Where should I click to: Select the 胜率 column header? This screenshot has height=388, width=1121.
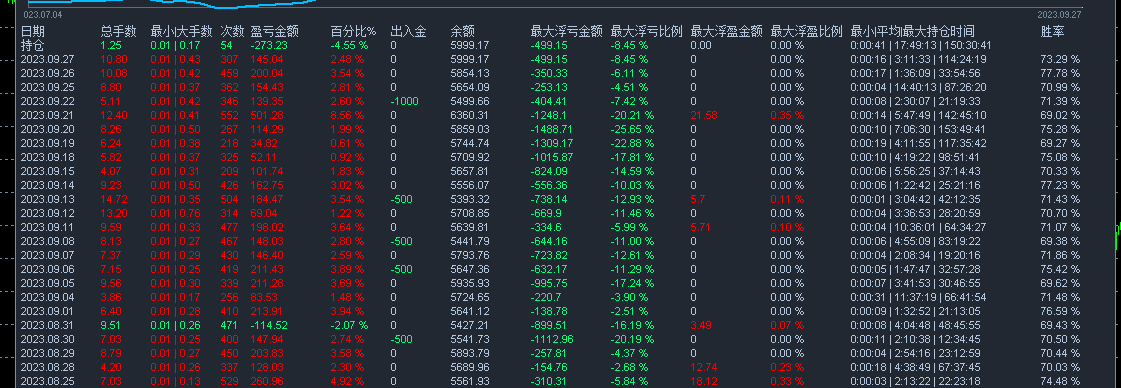(1052, 31)
